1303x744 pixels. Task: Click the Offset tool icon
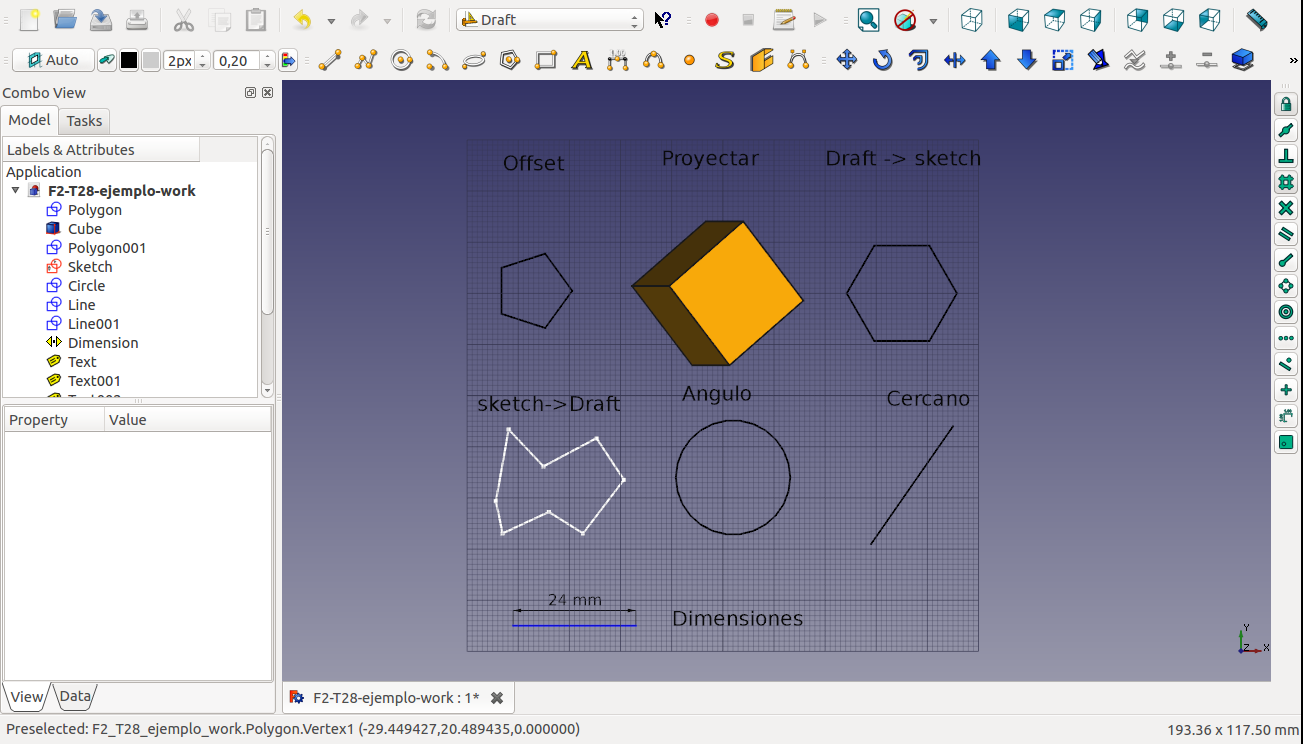point(919,61)
